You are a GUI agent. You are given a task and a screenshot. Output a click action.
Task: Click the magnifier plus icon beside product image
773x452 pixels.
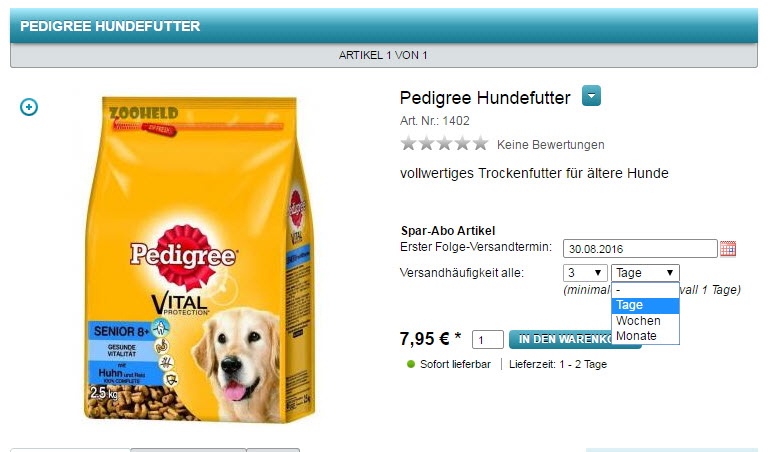(29, 107)
